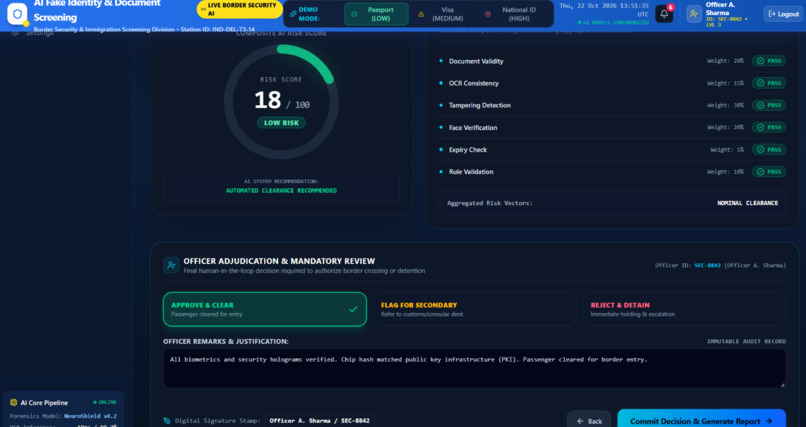Click the Officer ID SEC-8842 link
806x427 pixels.
(707, 266)
